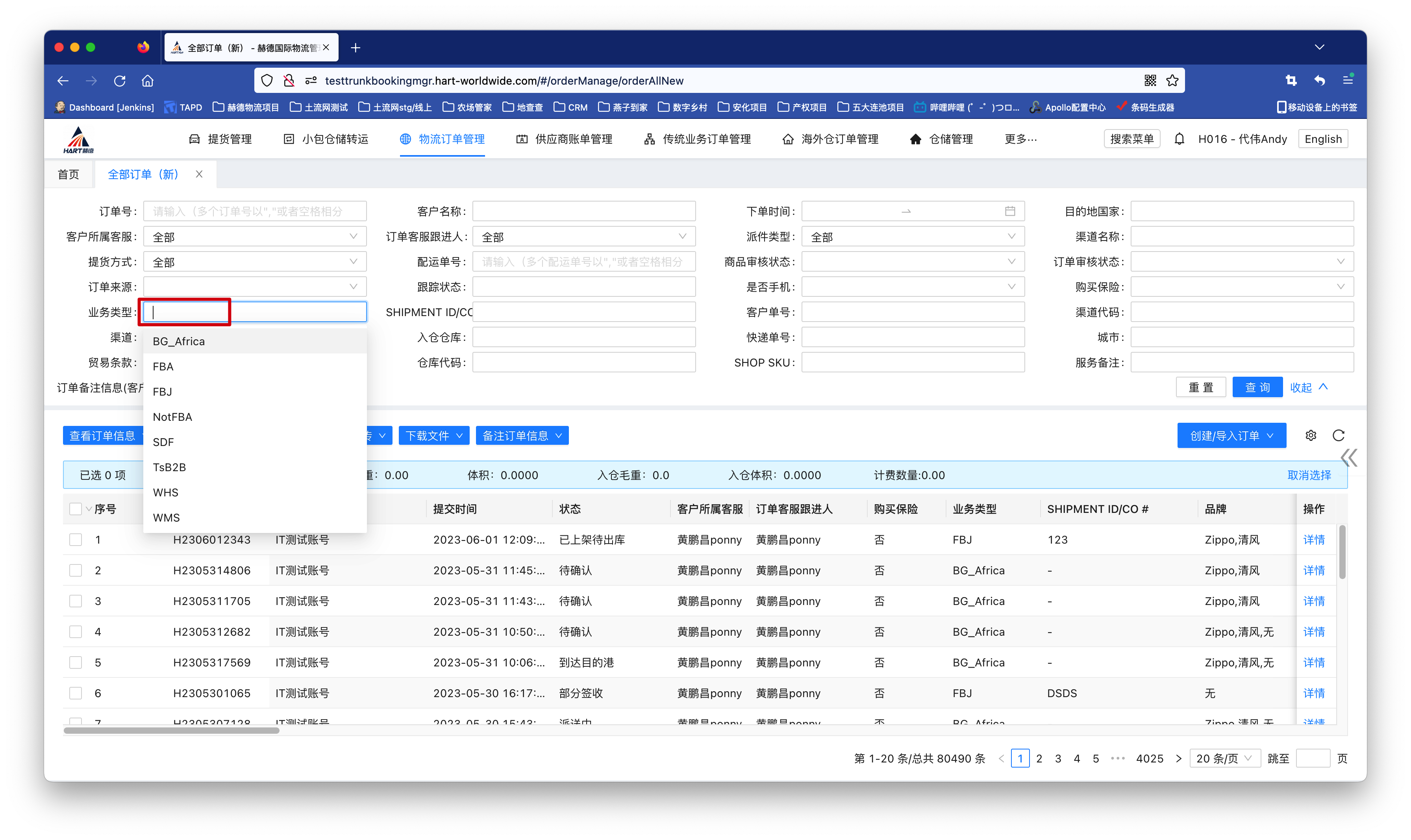This screenshot has width=1411, height=840.
Task: Toggle the select-all header checkbox
Action: [75, 509]
